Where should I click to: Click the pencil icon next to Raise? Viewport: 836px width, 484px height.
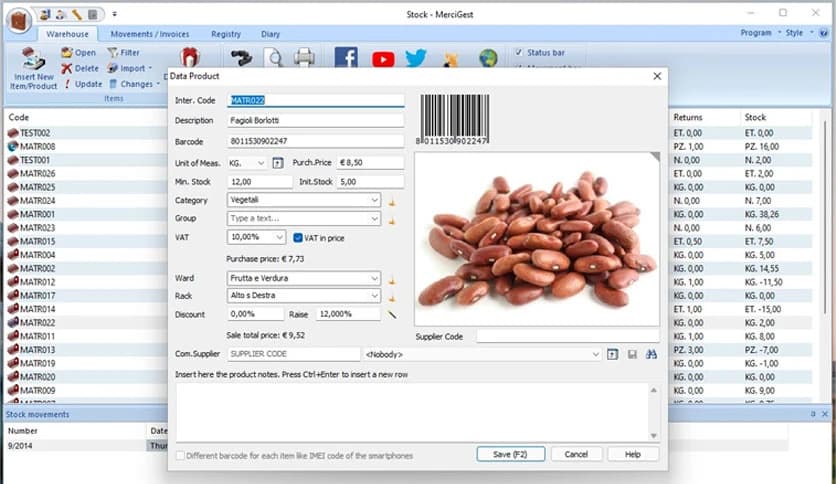click(393, 314)
